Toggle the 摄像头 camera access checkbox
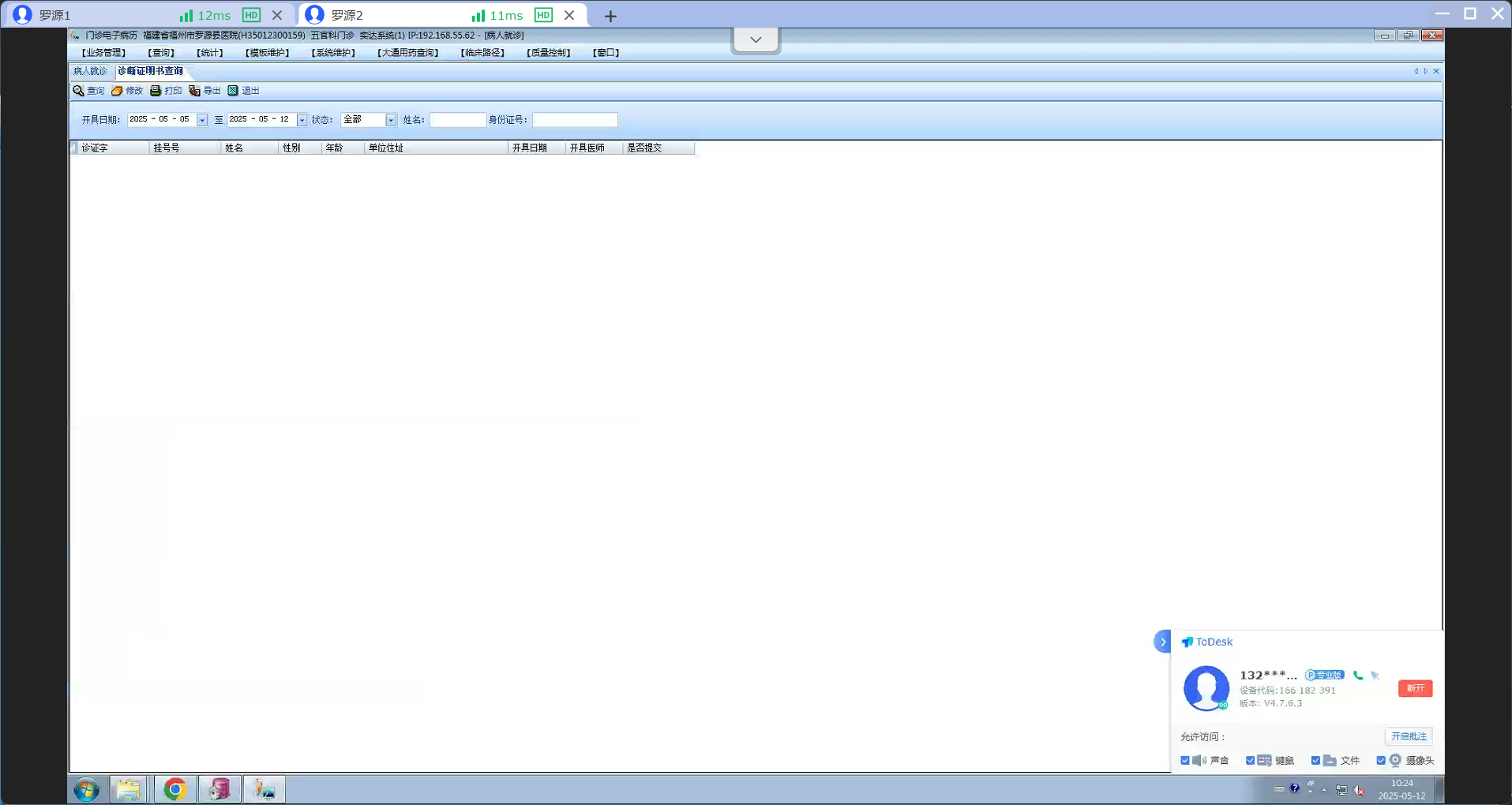 (1381, 761)
